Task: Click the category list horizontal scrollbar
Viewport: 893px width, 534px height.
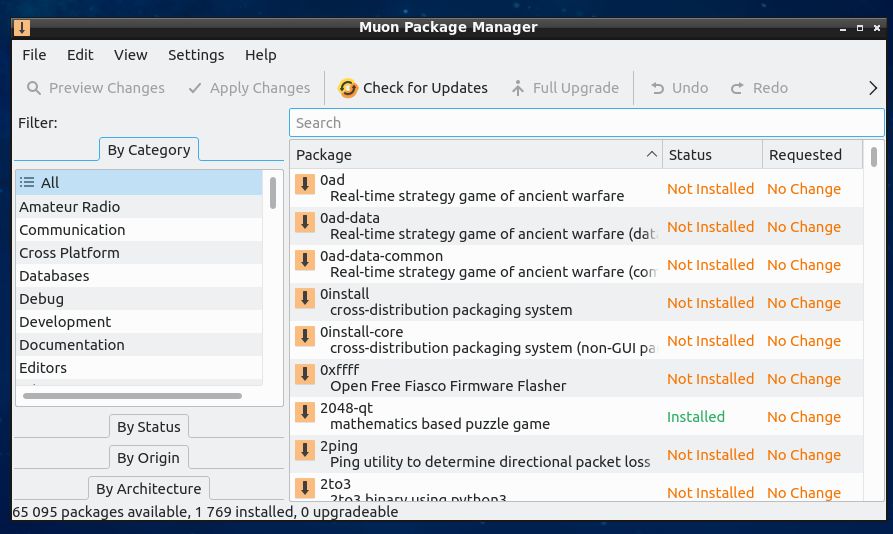Action: (x=132, y=396)
